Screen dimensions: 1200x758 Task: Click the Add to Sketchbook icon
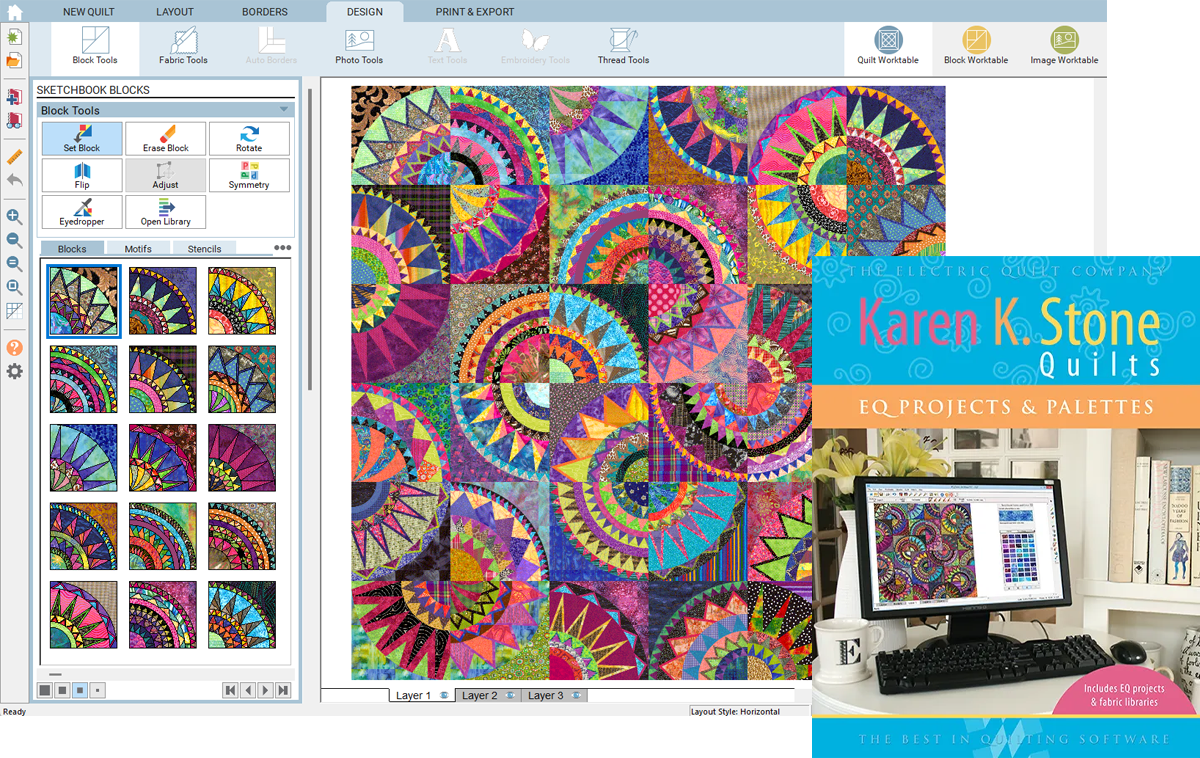[x=14, y=97]
